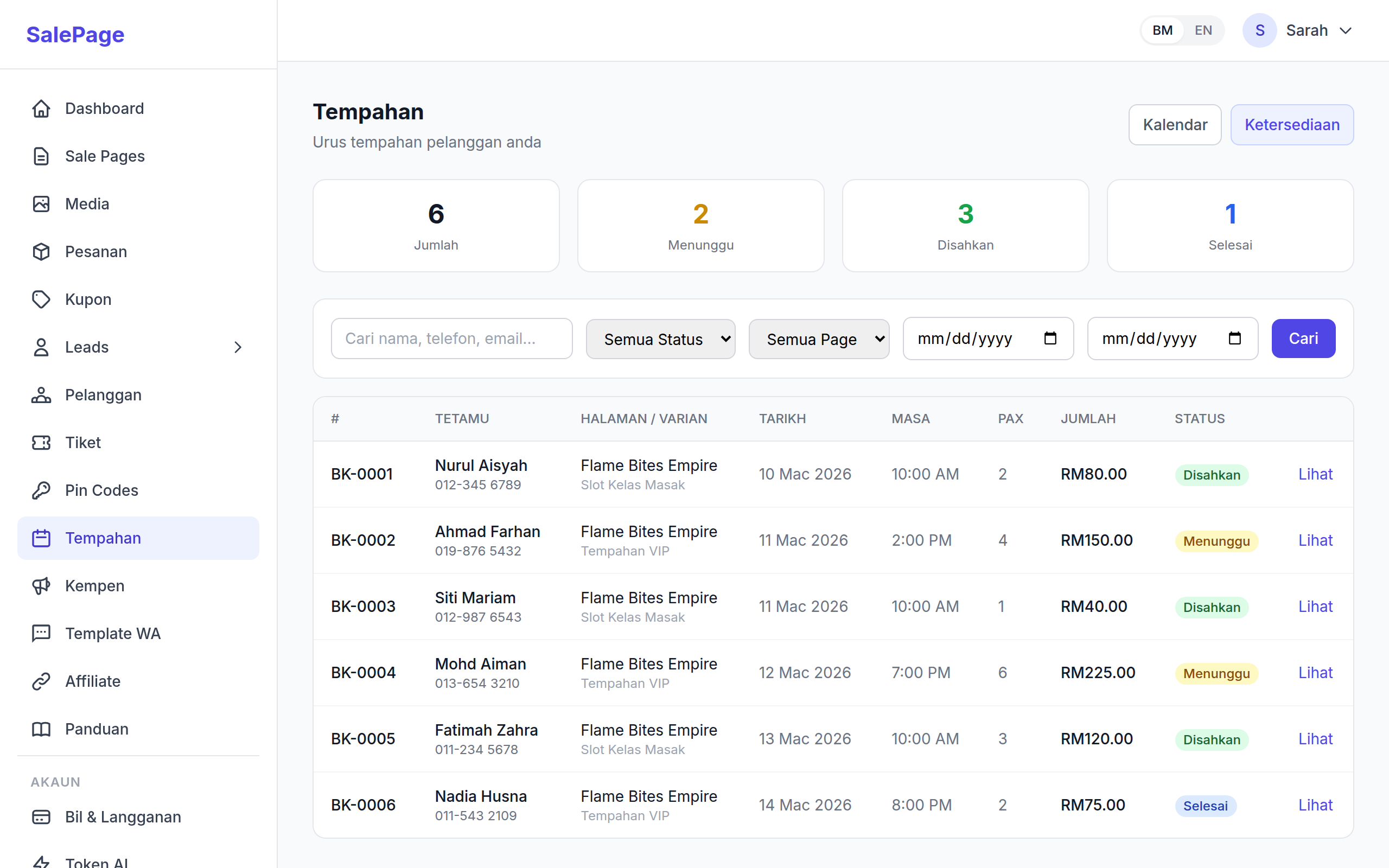Open Template WA menu item

(x=112, y=633)
